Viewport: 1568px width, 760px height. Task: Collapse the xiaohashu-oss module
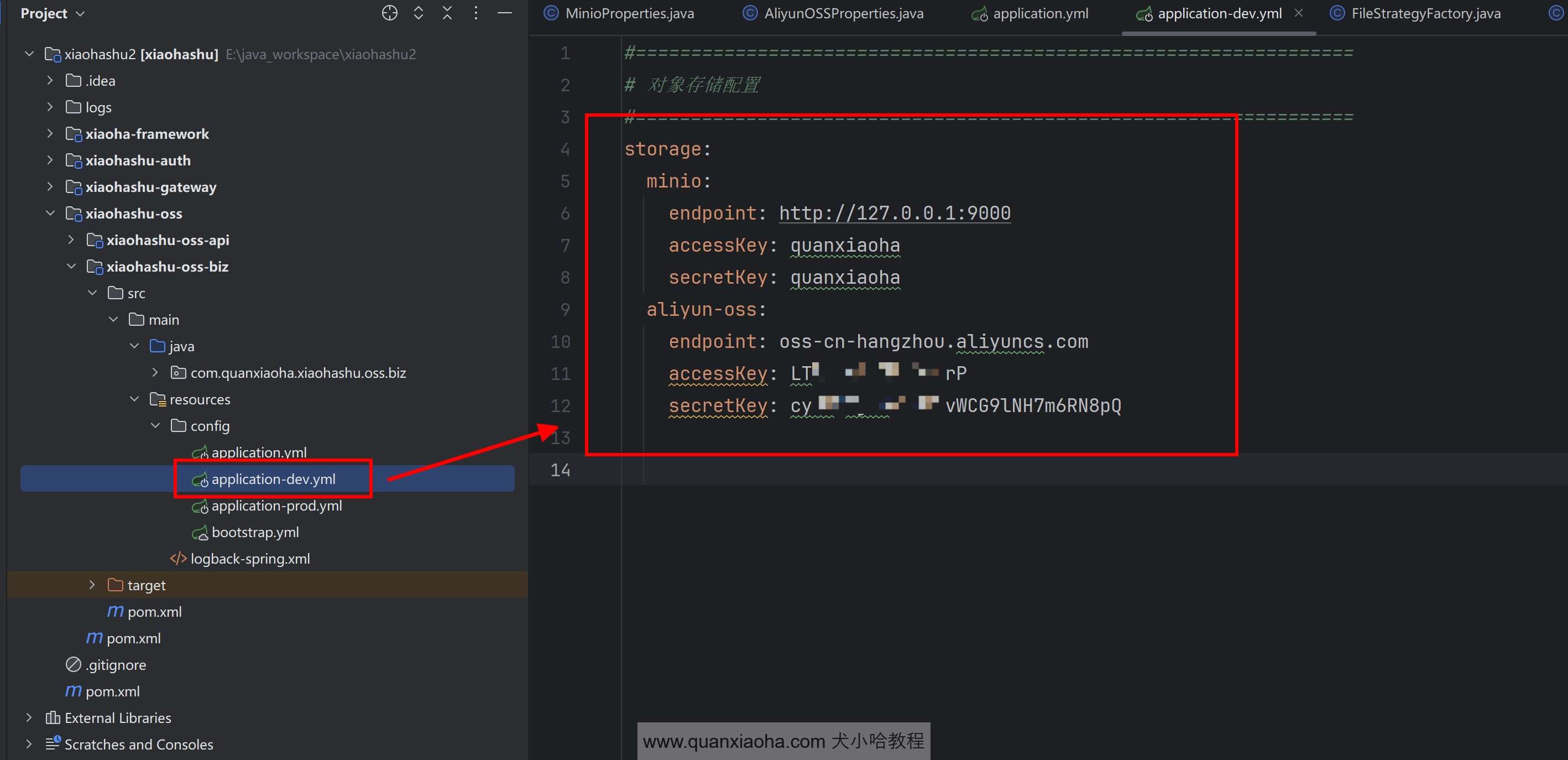(50, 213)
